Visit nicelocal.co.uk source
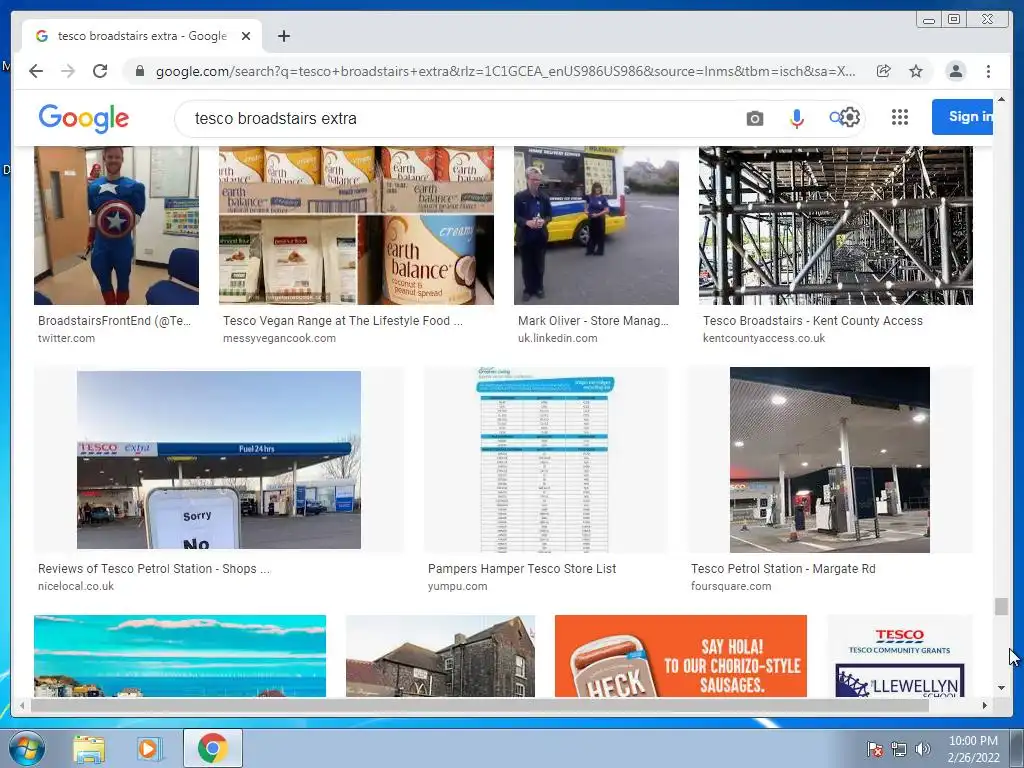1024x768 pixels. pyautogui.click(x=76, y=586)
